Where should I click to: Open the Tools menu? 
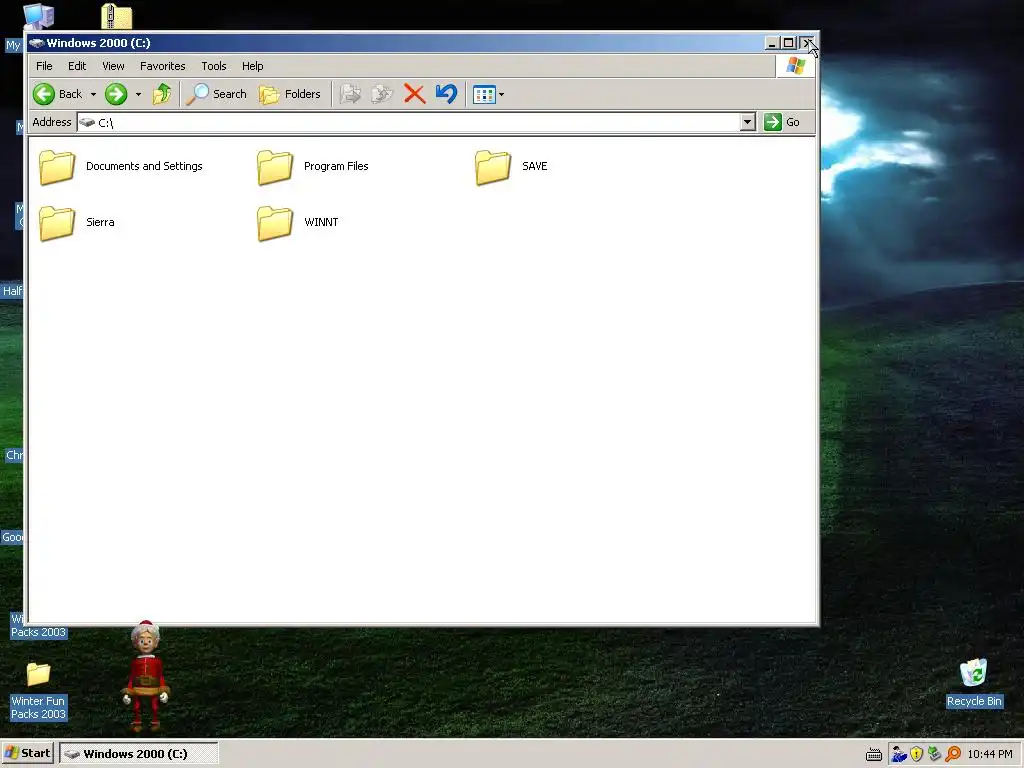tap(214, 66)
